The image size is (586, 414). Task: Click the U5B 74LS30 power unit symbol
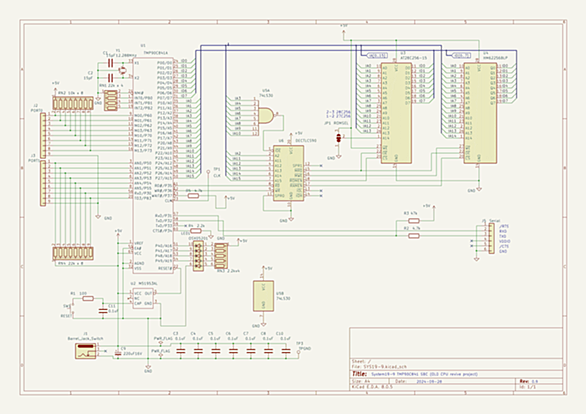click(263, 296)
